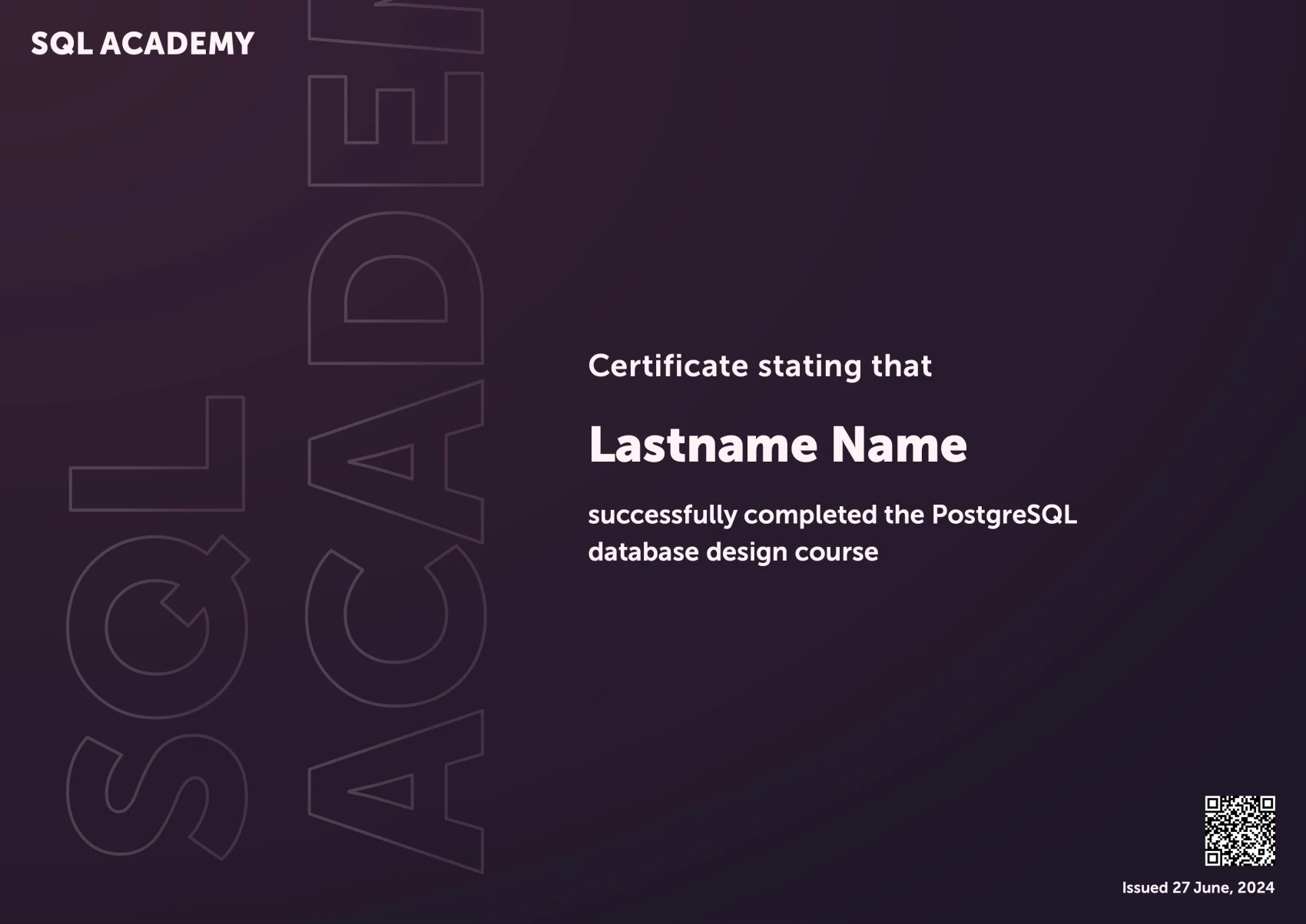The width and height of the screenshot is (1306, 924).
Task: Select the 'Lastname Name' recipient text
Action: [777, 445]
